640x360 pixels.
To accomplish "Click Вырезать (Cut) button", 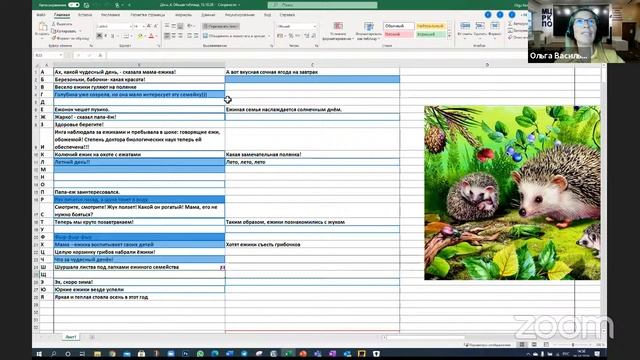I will [x=62, y=24].
